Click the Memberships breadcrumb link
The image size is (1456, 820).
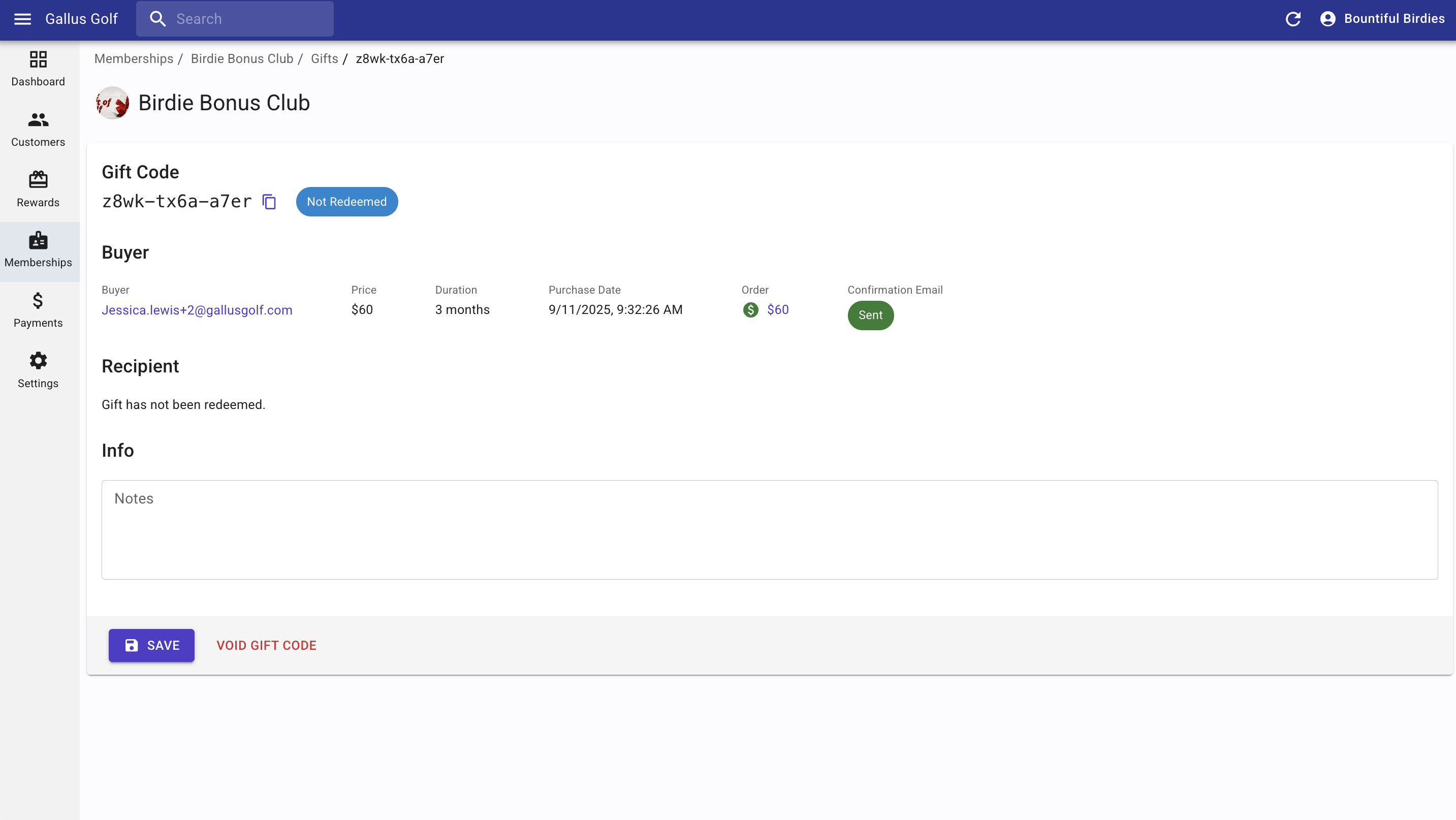pyautogui.click(x=134, y=59)
